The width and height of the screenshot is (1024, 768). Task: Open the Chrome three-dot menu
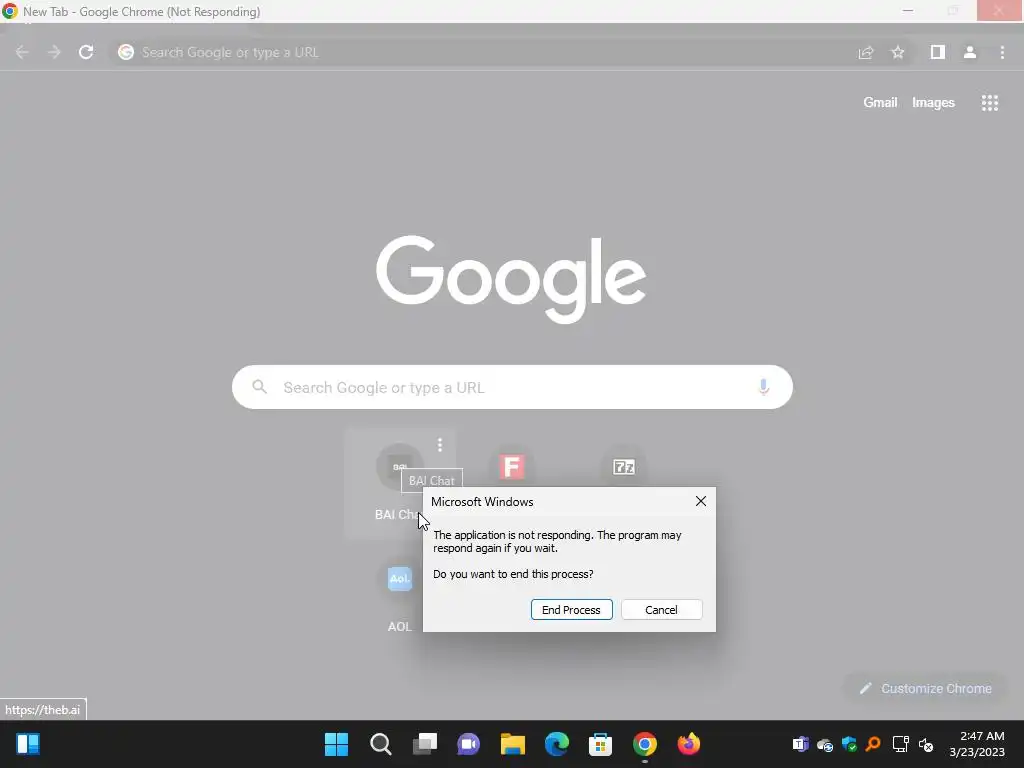coord(1002,52)
